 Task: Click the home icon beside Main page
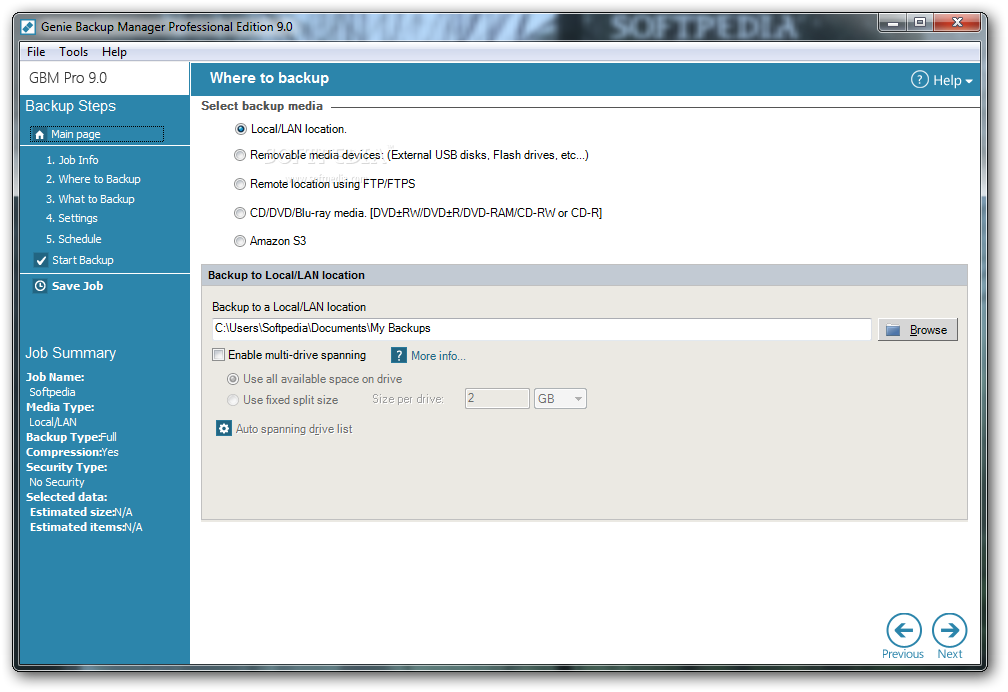40,134
